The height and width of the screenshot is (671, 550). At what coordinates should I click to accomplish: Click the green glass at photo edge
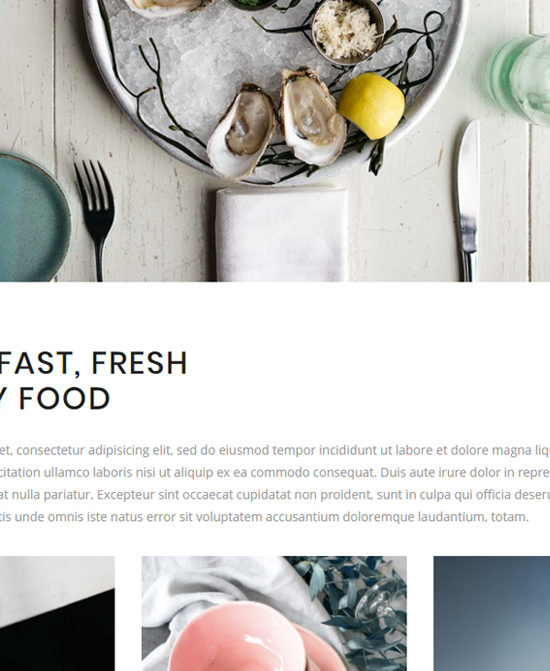pos(520,80)
